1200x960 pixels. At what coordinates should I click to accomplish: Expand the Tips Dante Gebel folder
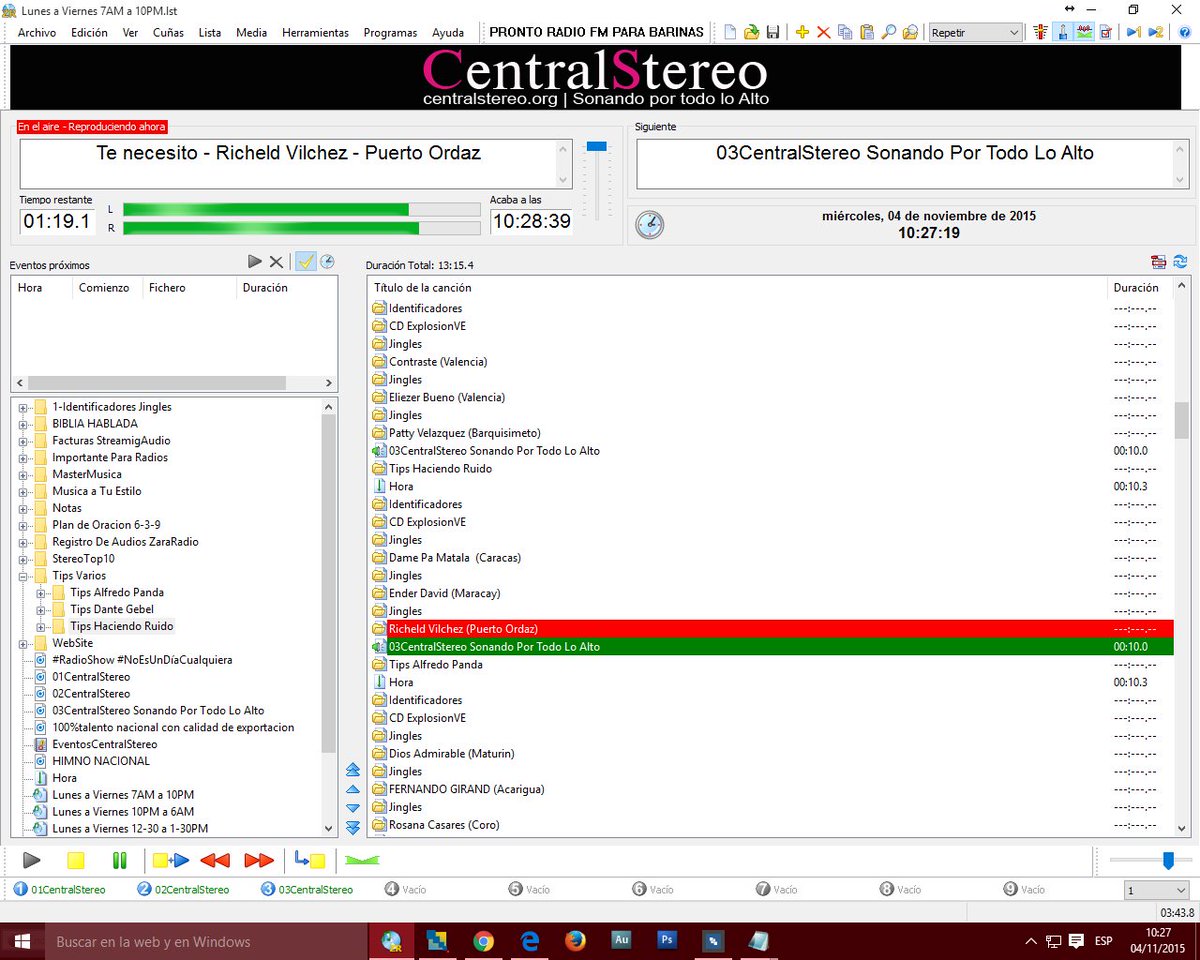point(41,609)
